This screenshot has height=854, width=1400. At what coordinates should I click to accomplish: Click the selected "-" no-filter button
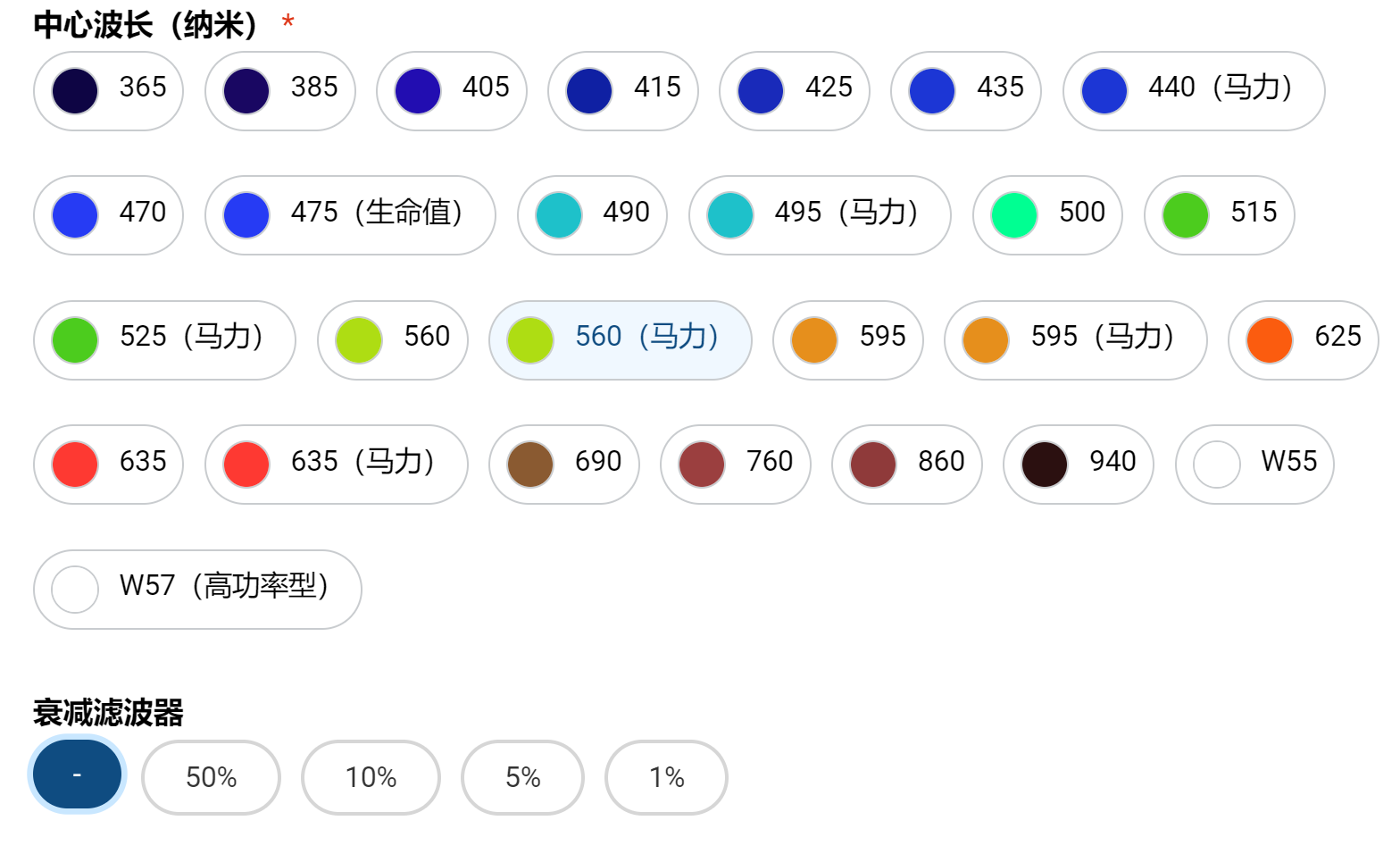tap(78, 774)
